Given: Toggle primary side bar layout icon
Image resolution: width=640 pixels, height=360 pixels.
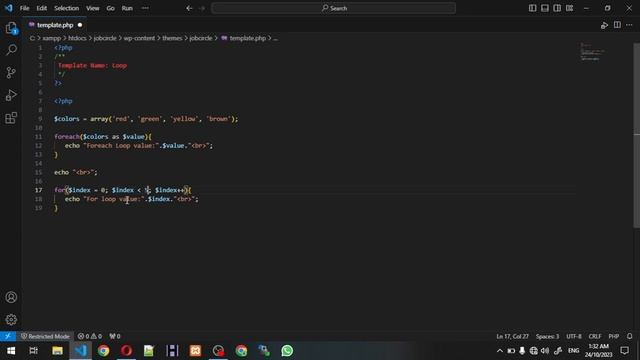Looking at the screenshot, I should [532, 8].
